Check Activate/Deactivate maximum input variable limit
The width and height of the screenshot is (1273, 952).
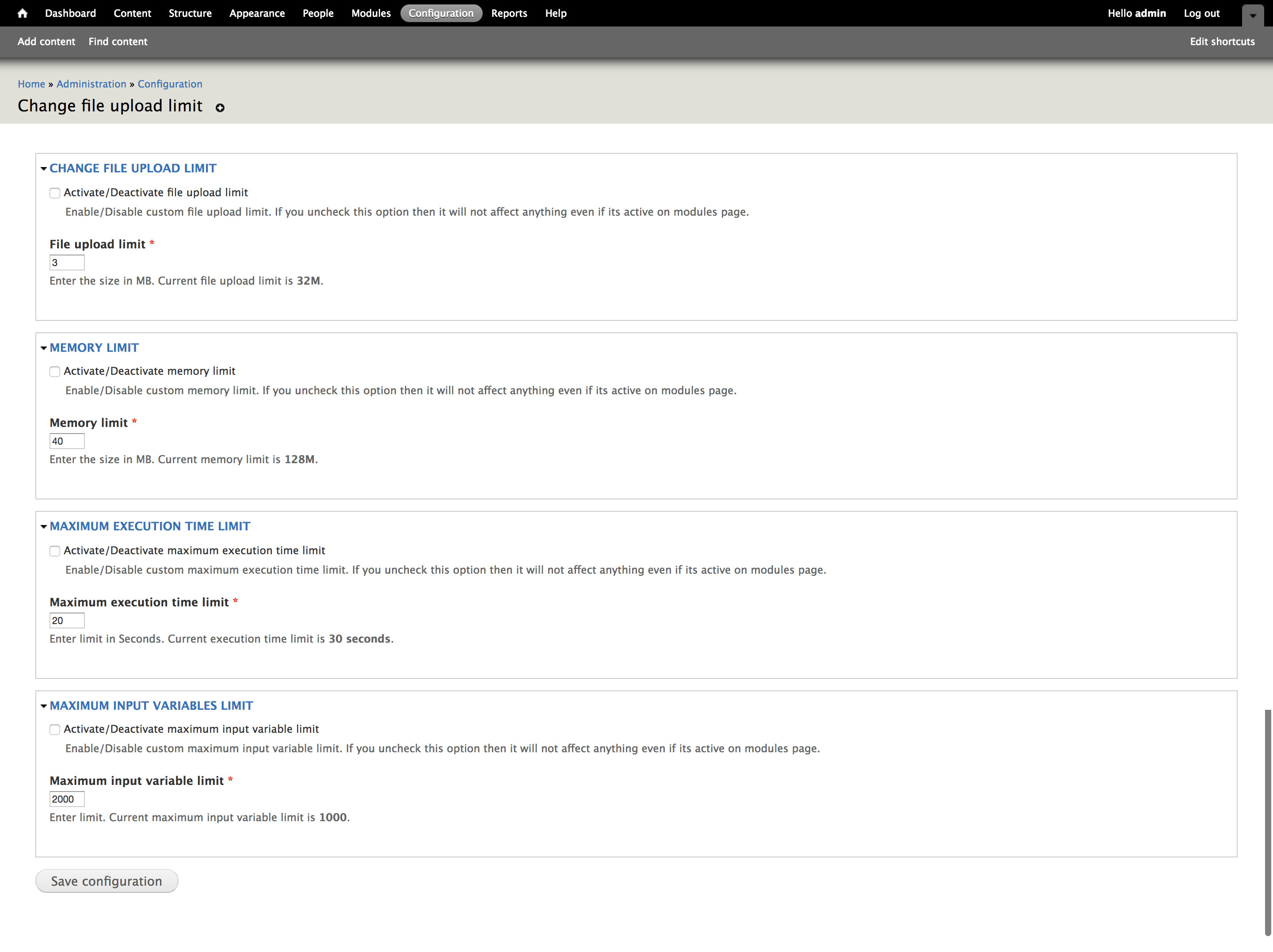click(x=55, y=729)
